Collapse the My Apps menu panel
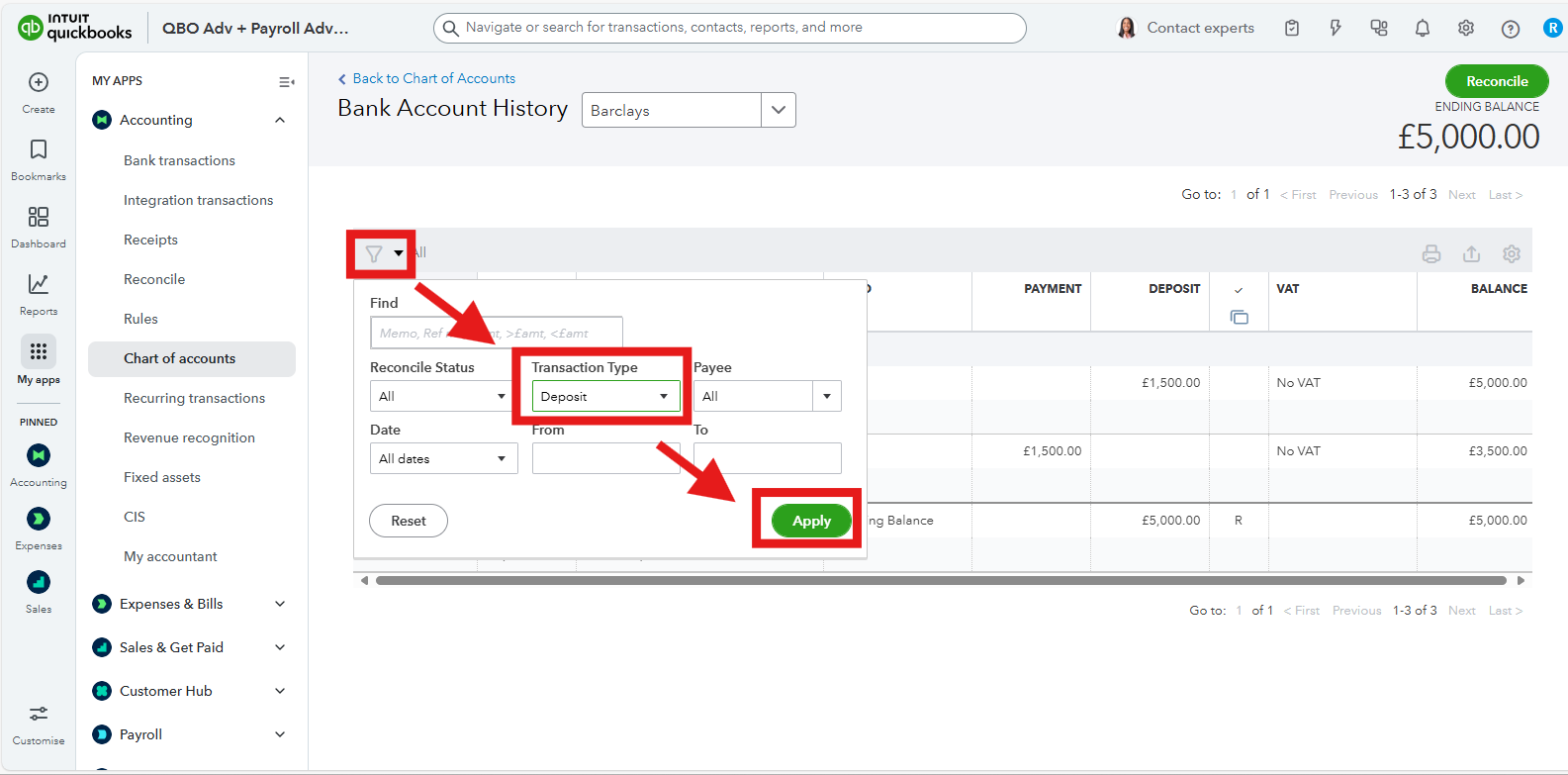The width and height of the screenshot is (1568, 775). (x=286, y=82)
